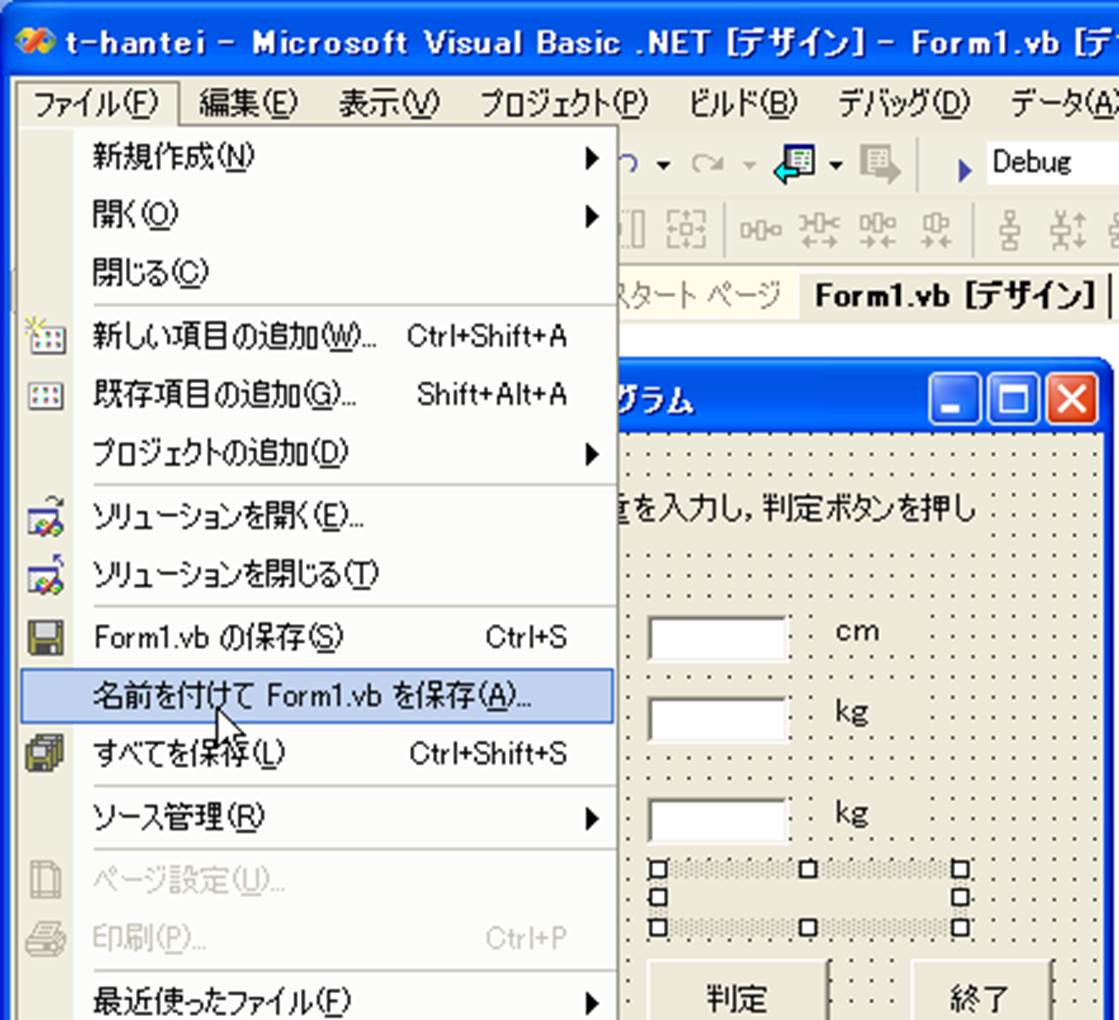Click the 終了 button on the form
Screen dimensions: 1119x1020
981,996
